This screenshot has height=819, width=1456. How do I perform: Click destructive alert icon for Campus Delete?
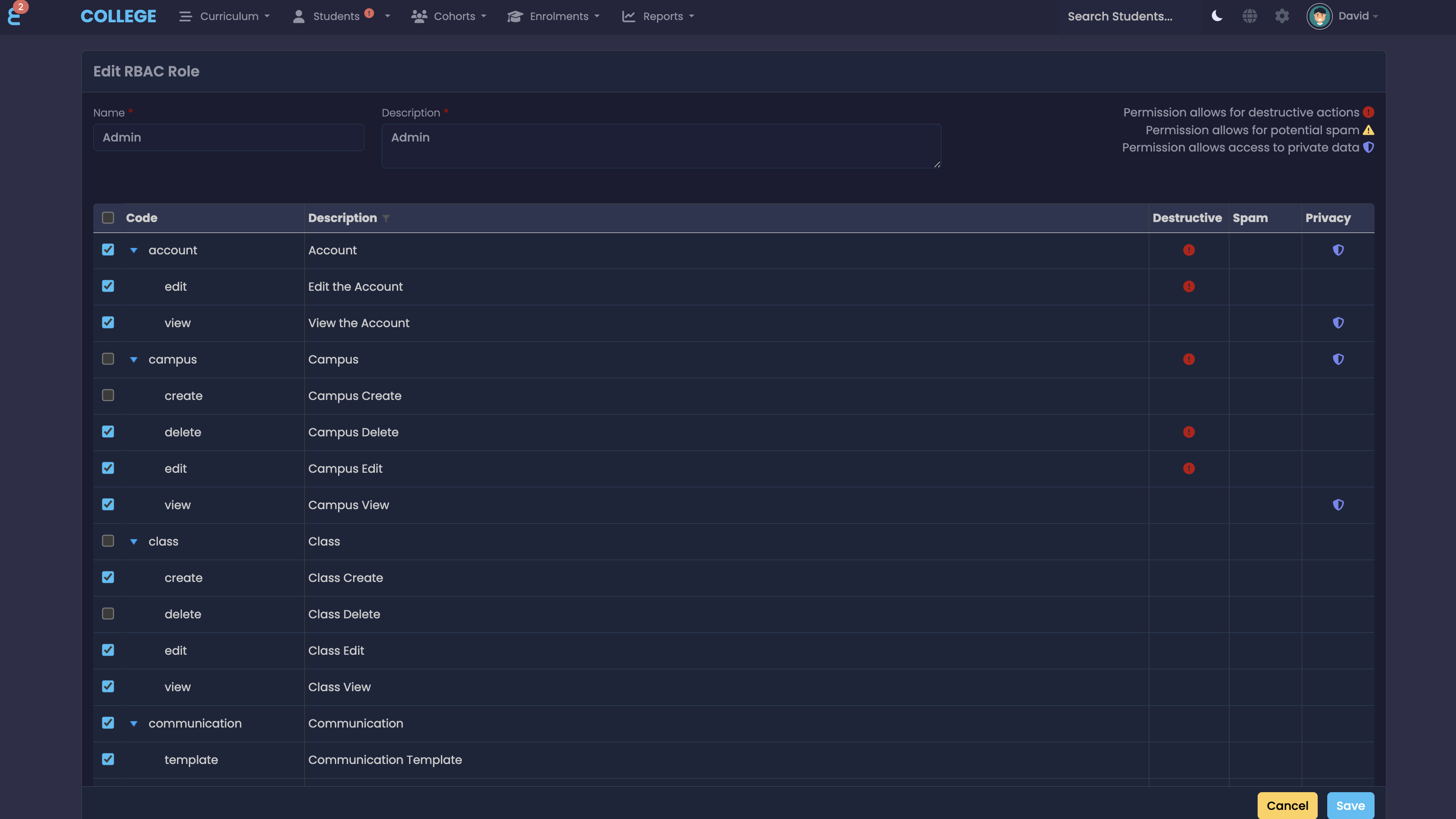pos(1188,432)
